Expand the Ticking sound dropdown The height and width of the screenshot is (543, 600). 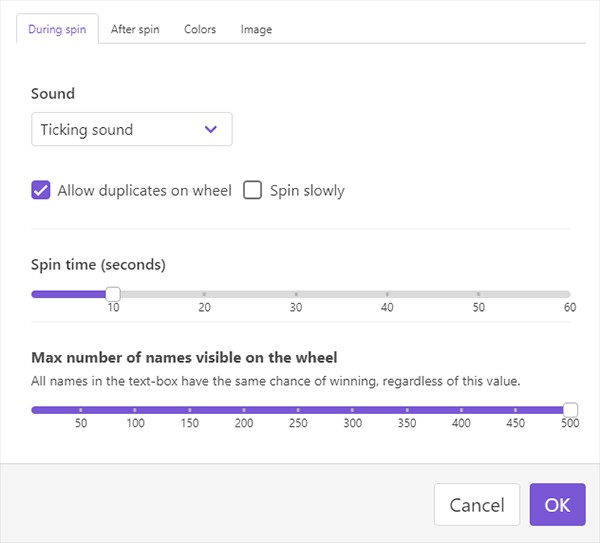click(131, 129)
